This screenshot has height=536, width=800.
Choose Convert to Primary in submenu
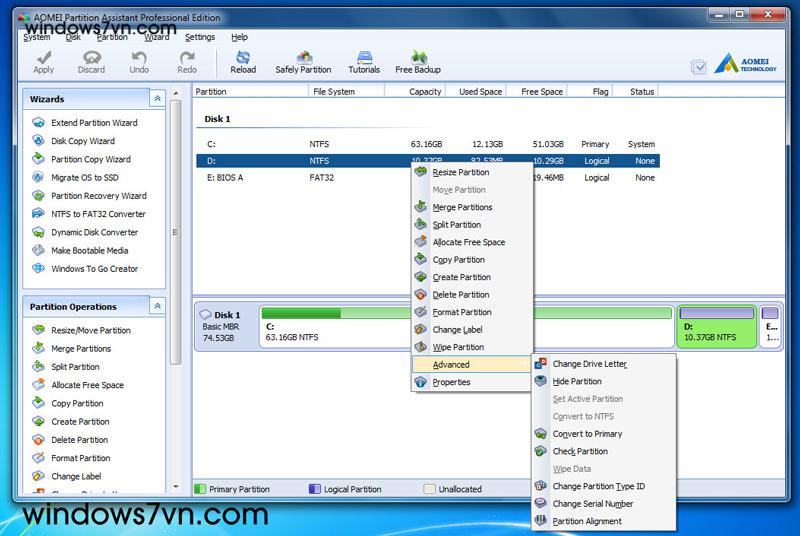[604, 434]
